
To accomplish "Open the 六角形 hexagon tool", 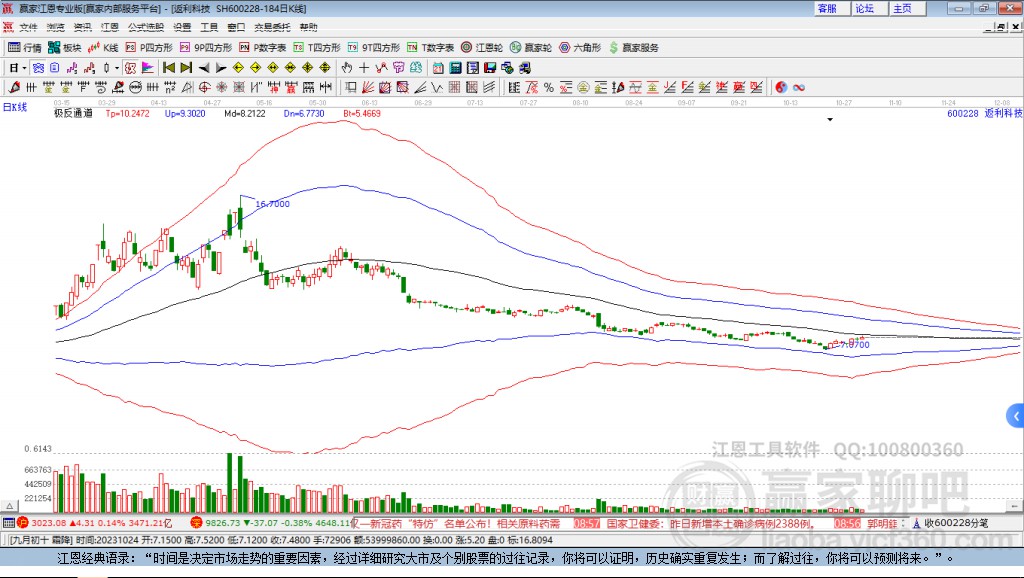I will (580, 48).
